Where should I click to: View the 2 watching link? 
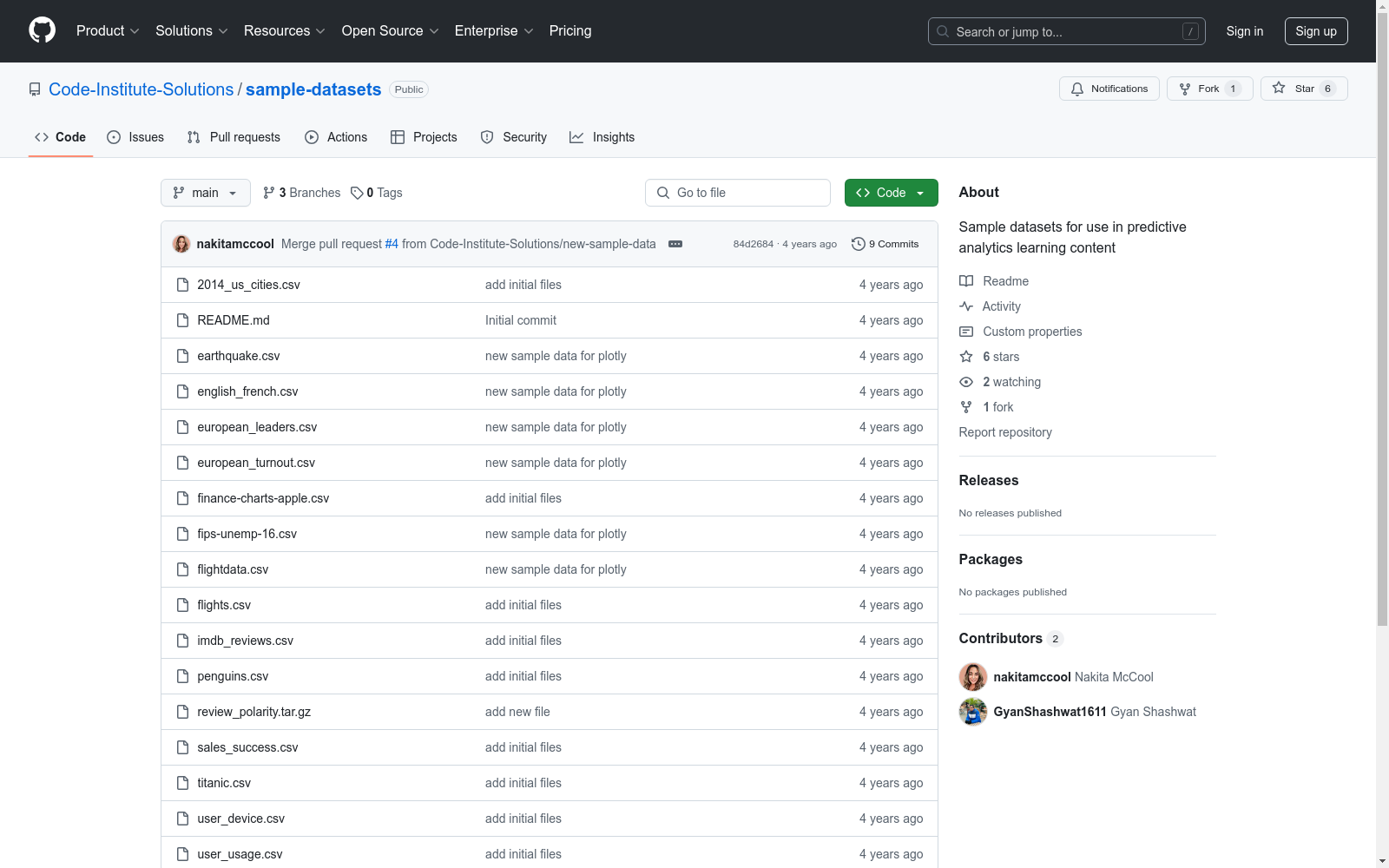click(1000, 382)
